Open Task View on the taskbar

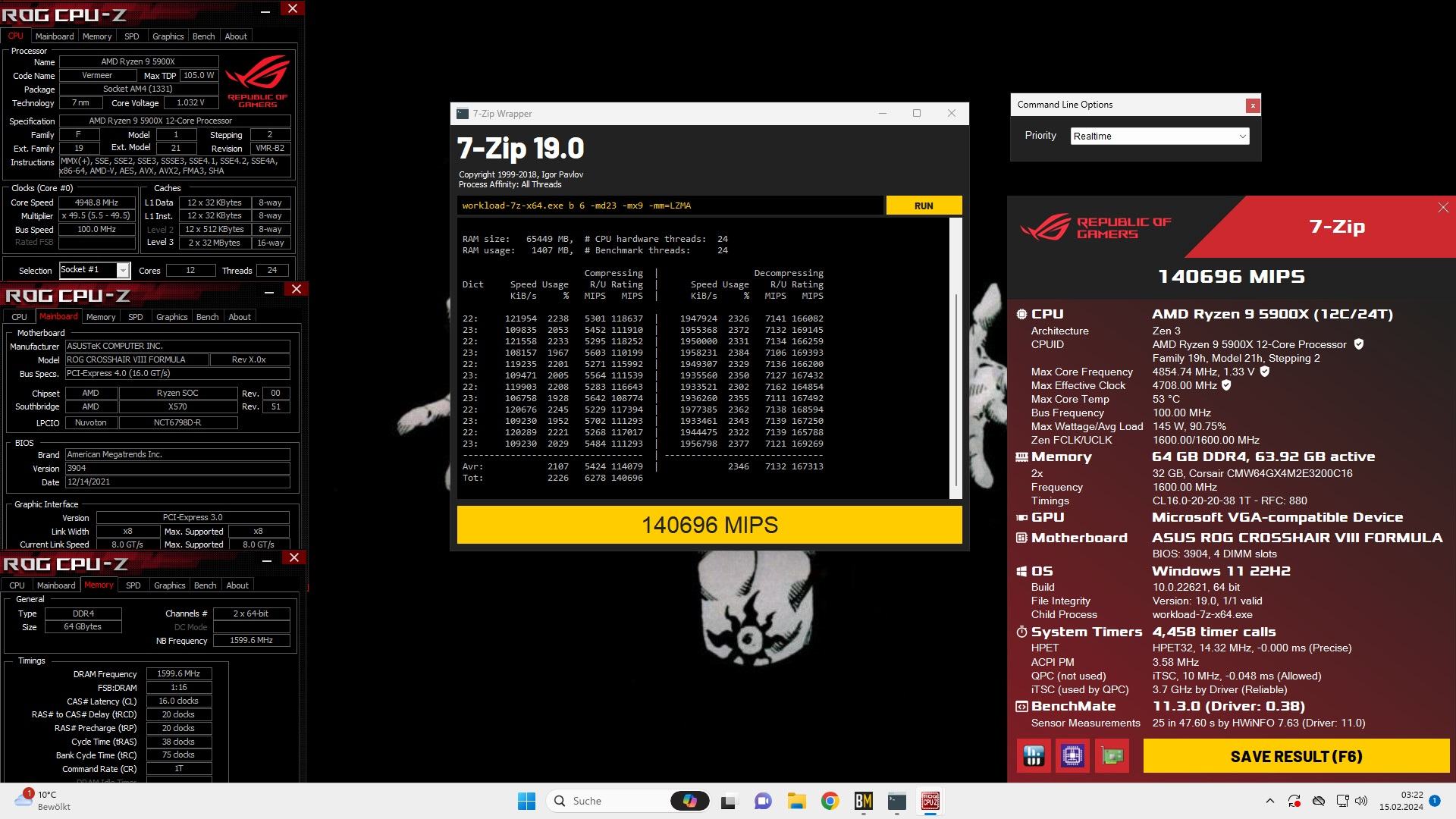729,801
